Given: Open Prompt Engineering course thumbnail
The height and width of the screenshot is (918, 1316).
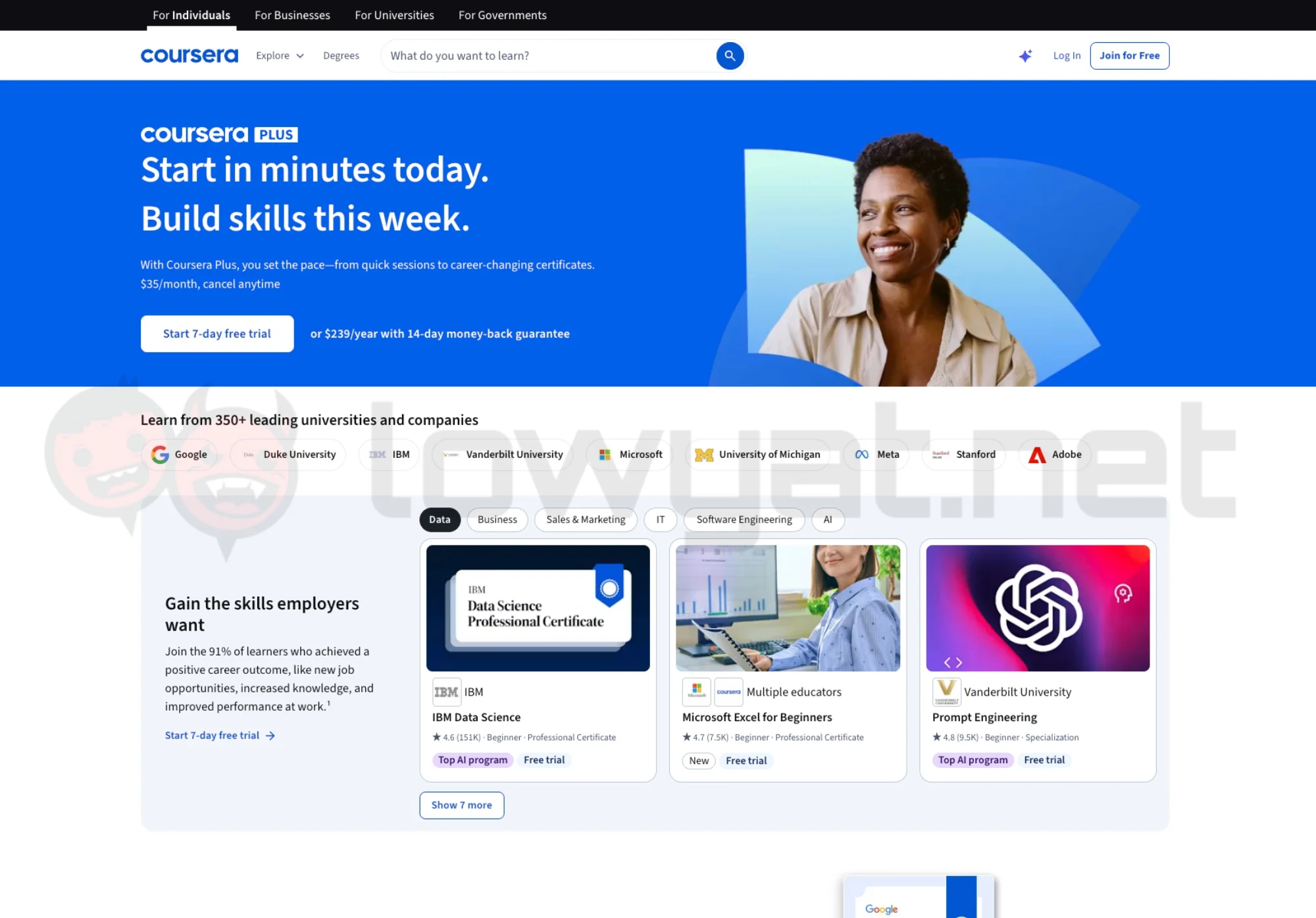Looking at the screenshot, I should (1038, 608).
